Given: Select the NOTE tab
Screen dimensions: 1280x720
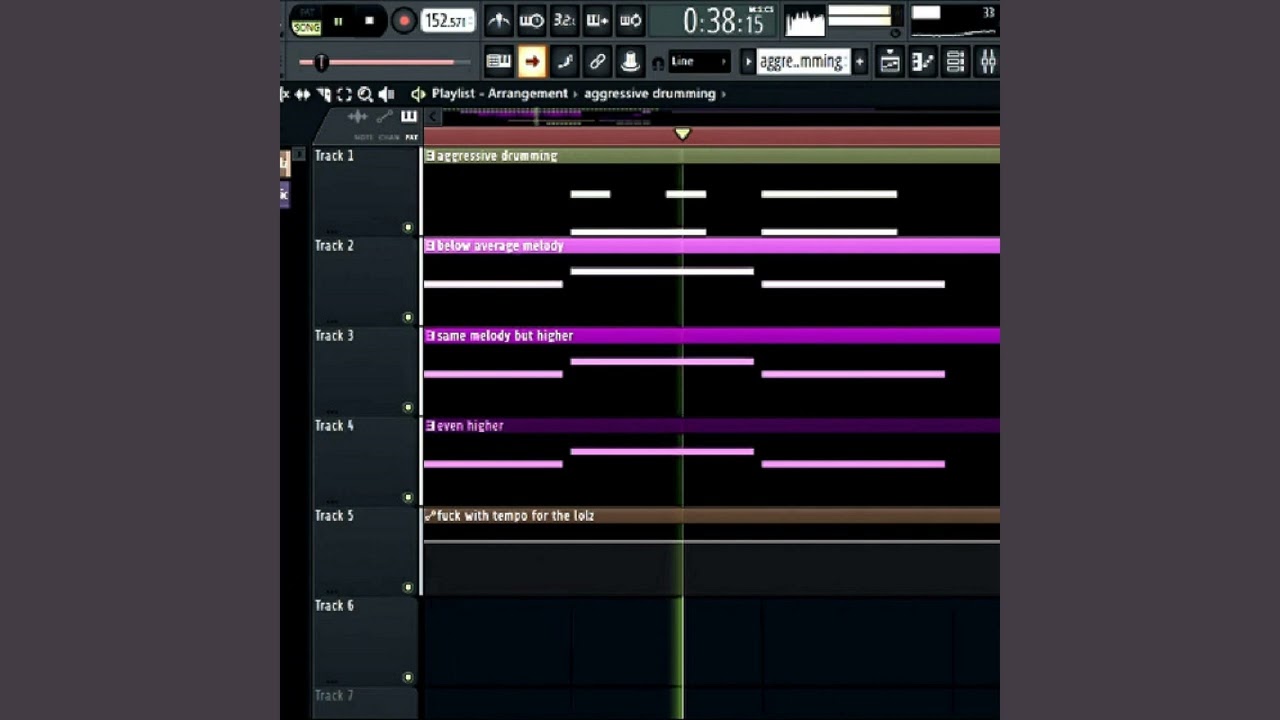Looking at the screenshot, I should tap(363, 138).
